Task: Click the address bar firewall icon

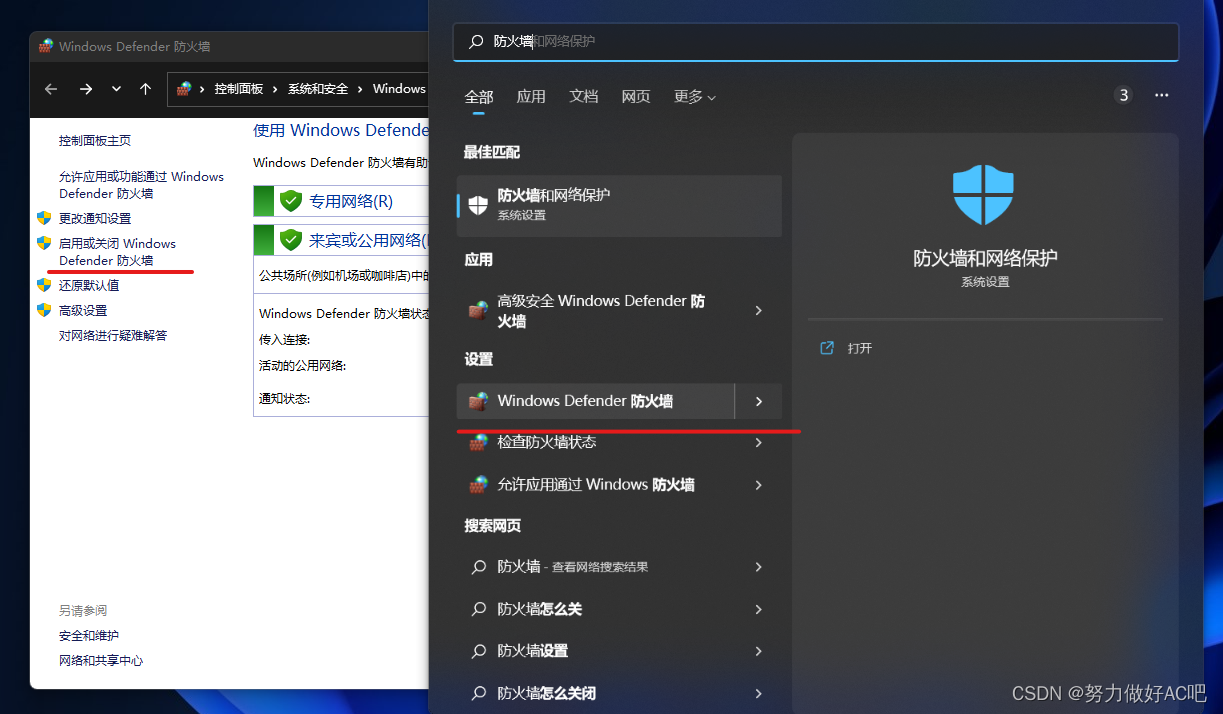Action: click(x=183, y=89)
